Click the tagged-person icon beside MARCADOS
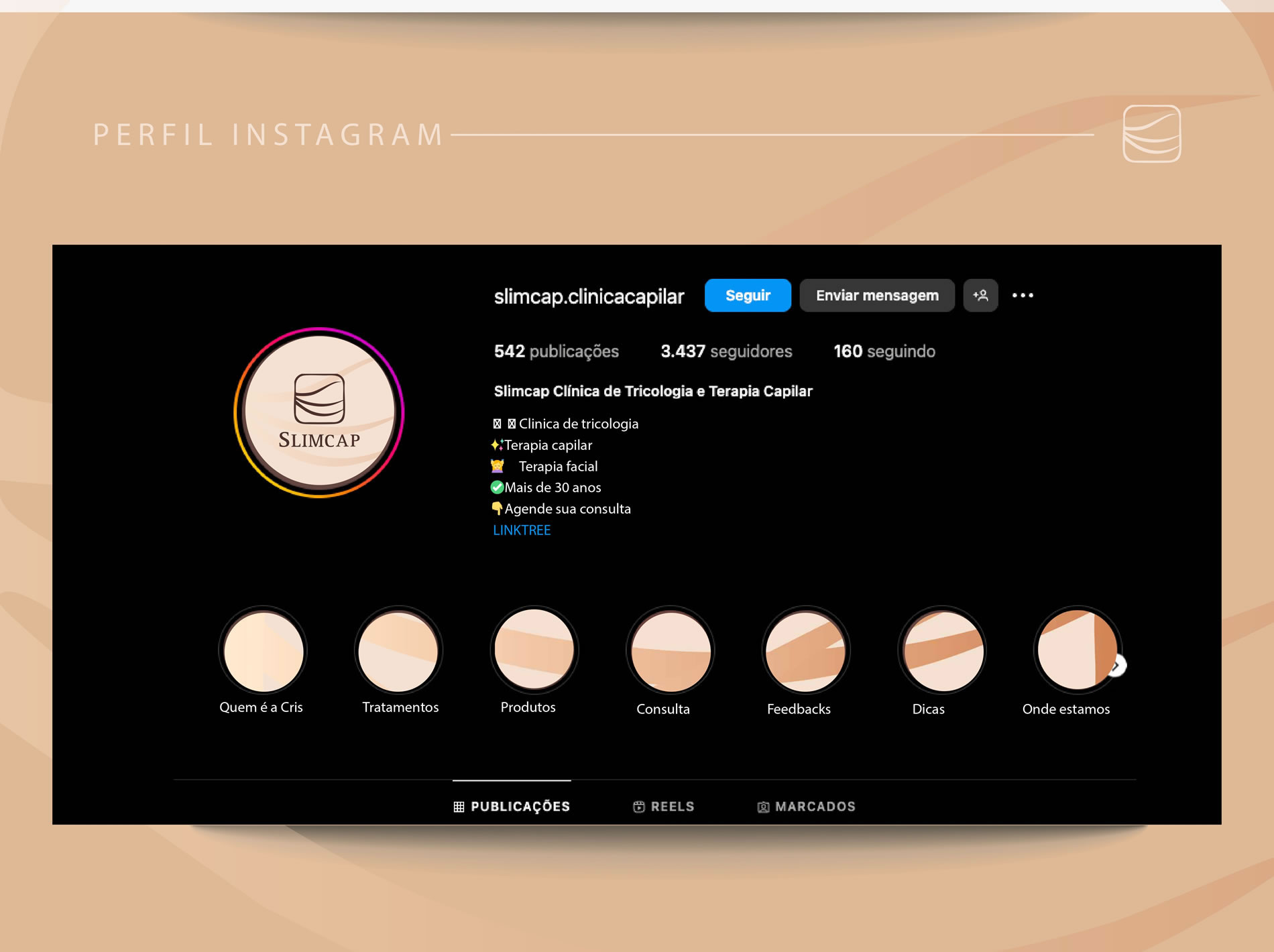Image resolution: width=1274 pixels, height=952 pixels. click(x=763, y=807)
